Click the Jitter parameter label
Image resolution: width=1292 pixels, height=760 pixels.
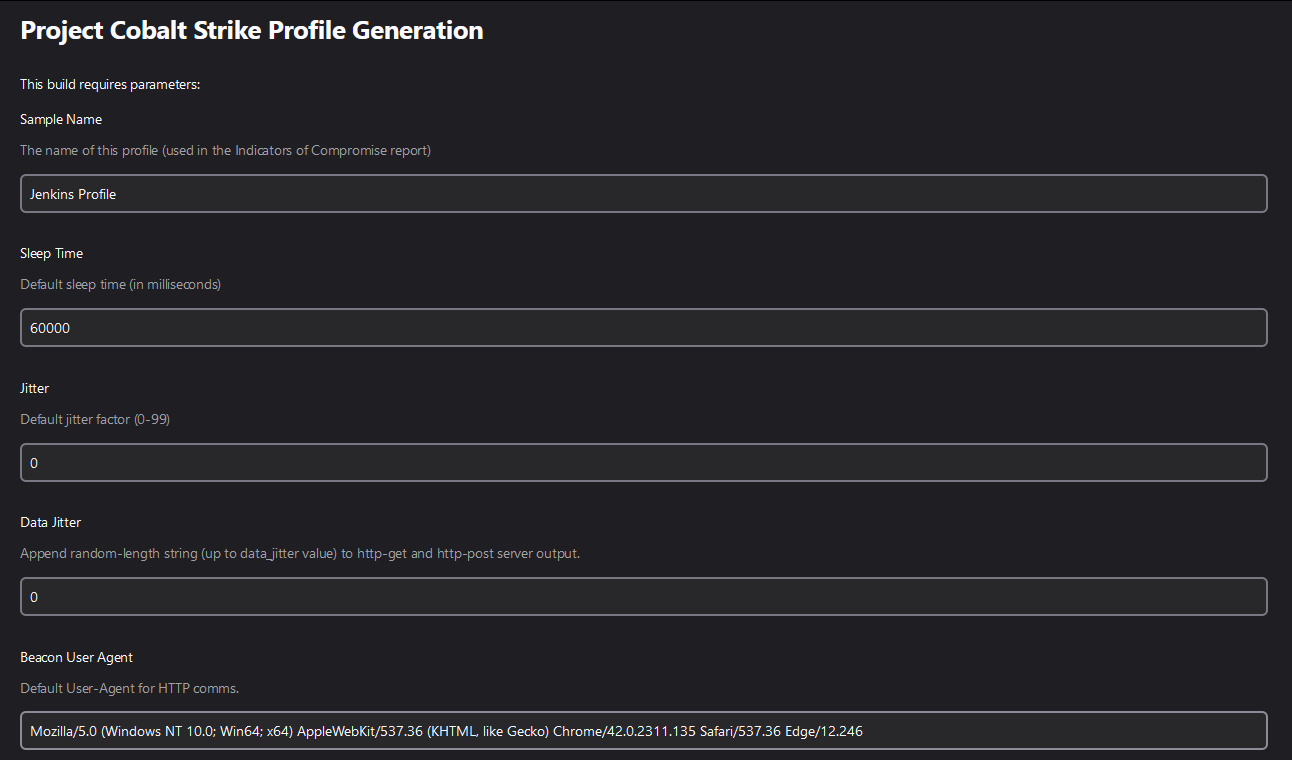pos(34,388)
